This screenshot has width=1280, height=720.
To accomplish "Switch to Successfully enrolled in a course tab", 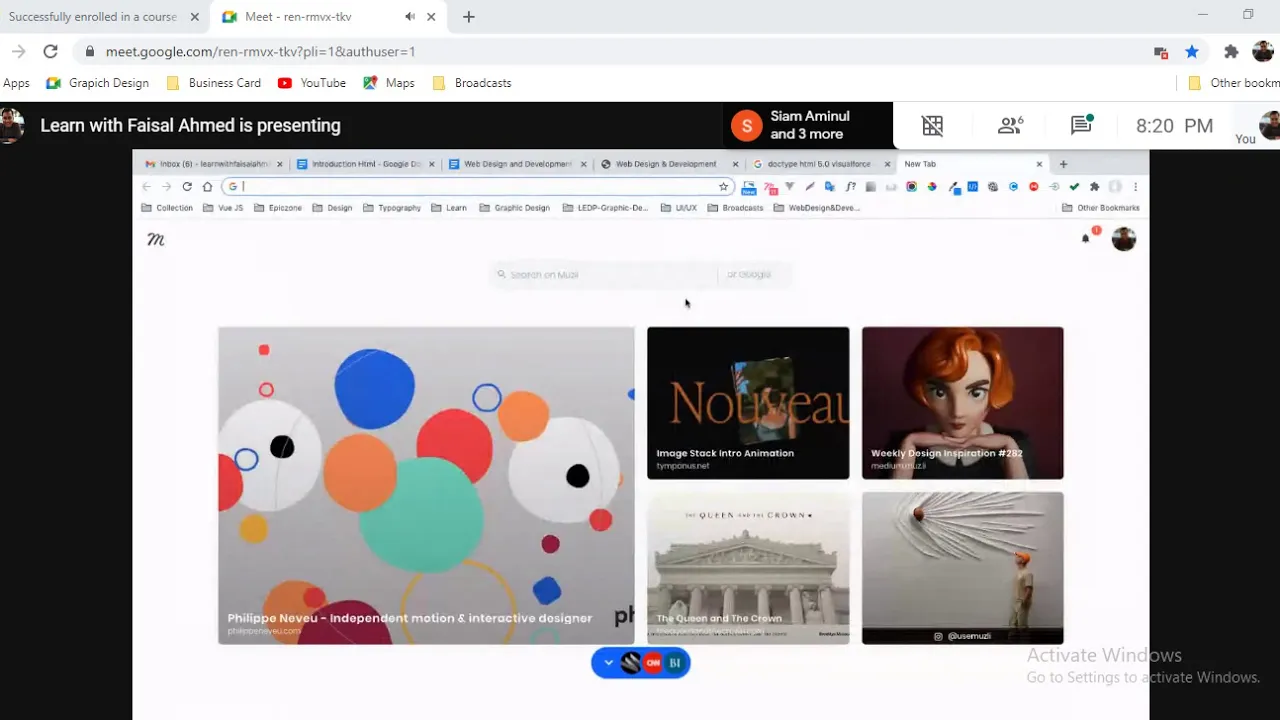I will (92, 16).
